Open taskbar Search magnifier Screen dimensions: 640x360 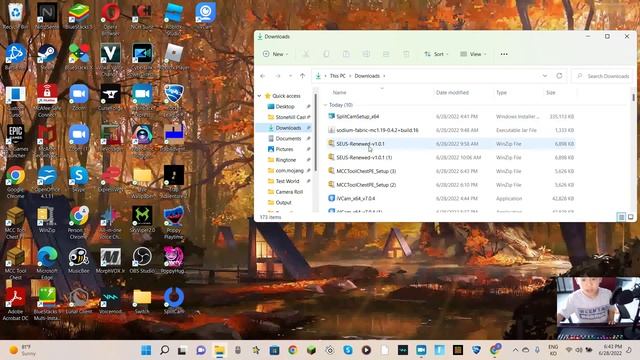point(164,350)
